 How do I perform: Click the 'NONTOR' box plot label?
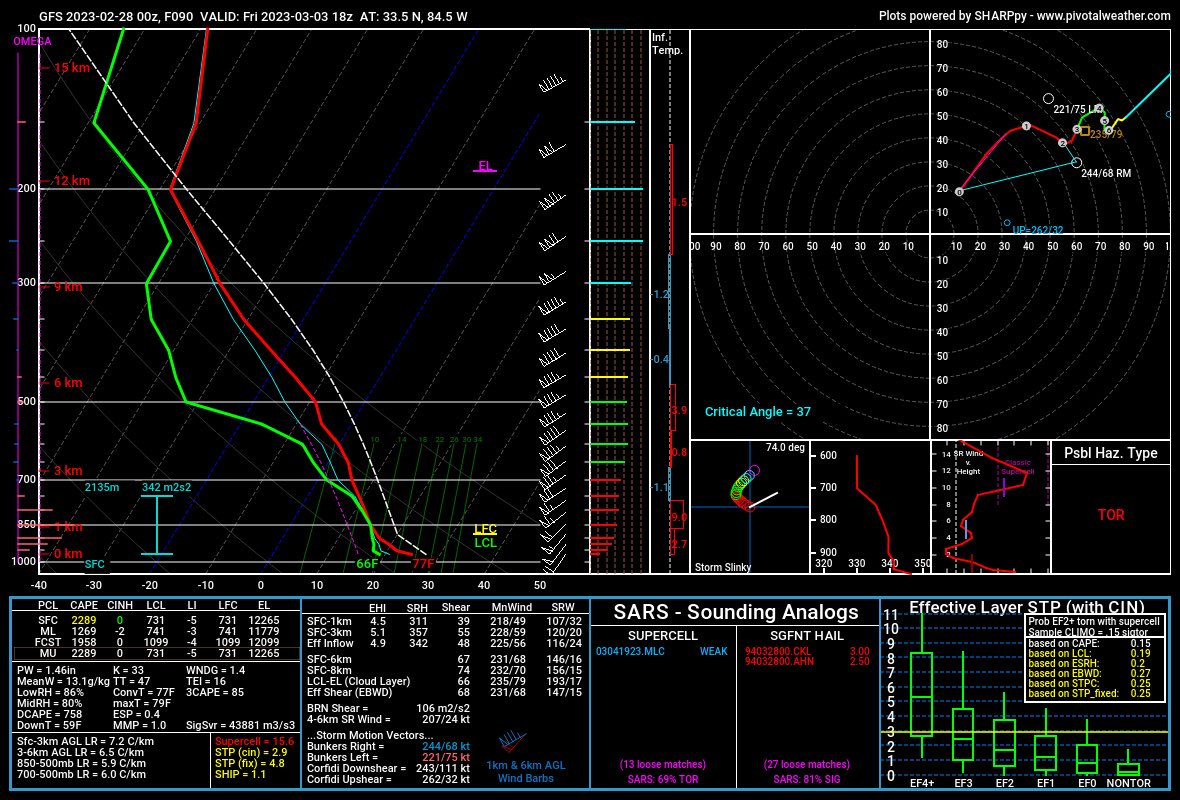pos(1128,783)
